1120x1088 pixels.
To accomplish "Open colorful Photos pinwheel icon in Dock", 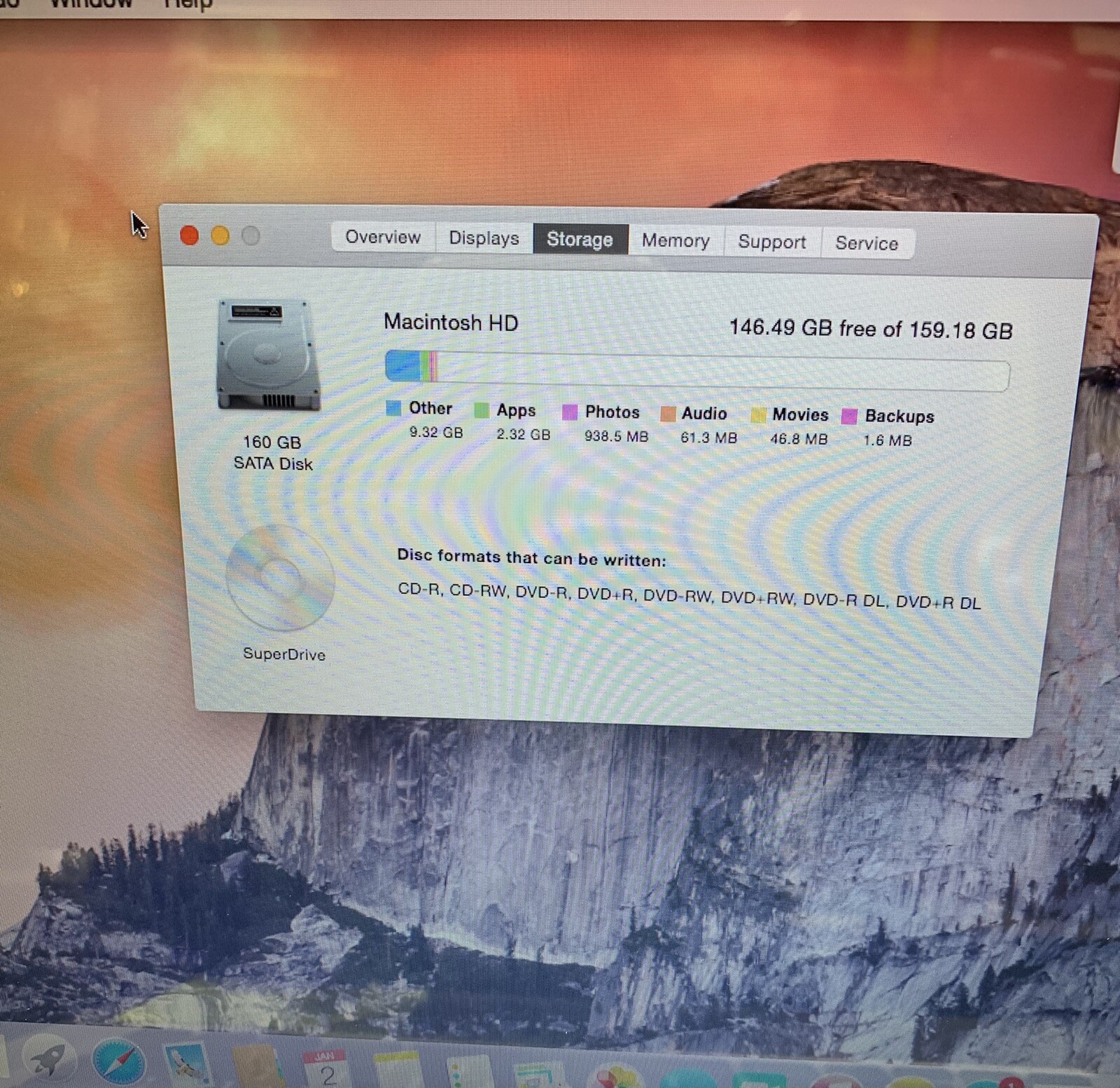I will (615, 1076).
